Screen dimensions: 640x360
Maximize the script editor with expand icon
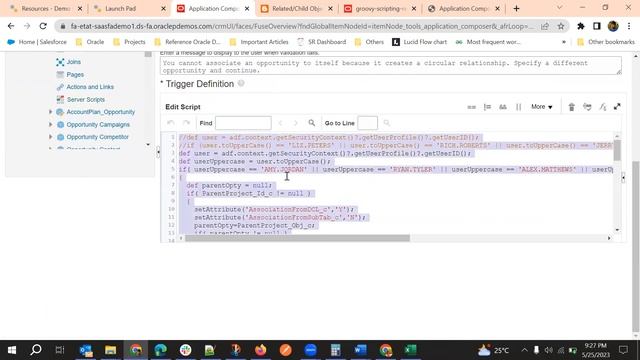coord(617,107)
